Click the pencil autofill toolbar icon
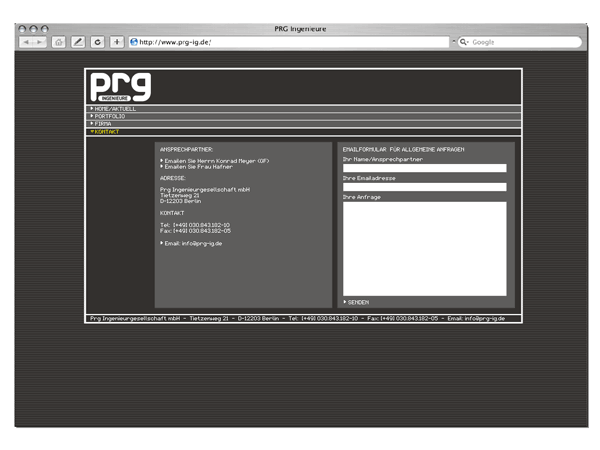The image size is (600, 450). tap(78, 42)
